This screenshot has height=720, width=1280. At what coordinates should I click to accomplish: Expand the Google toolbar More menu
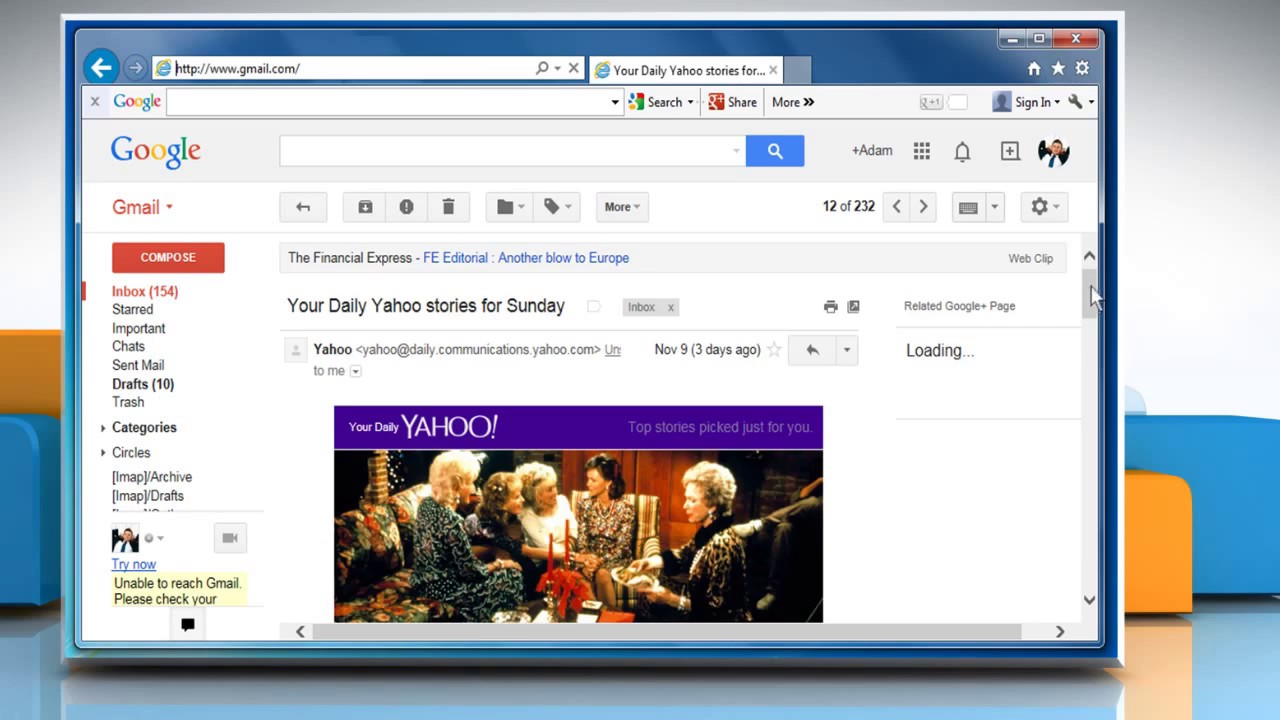click(793, 102)
